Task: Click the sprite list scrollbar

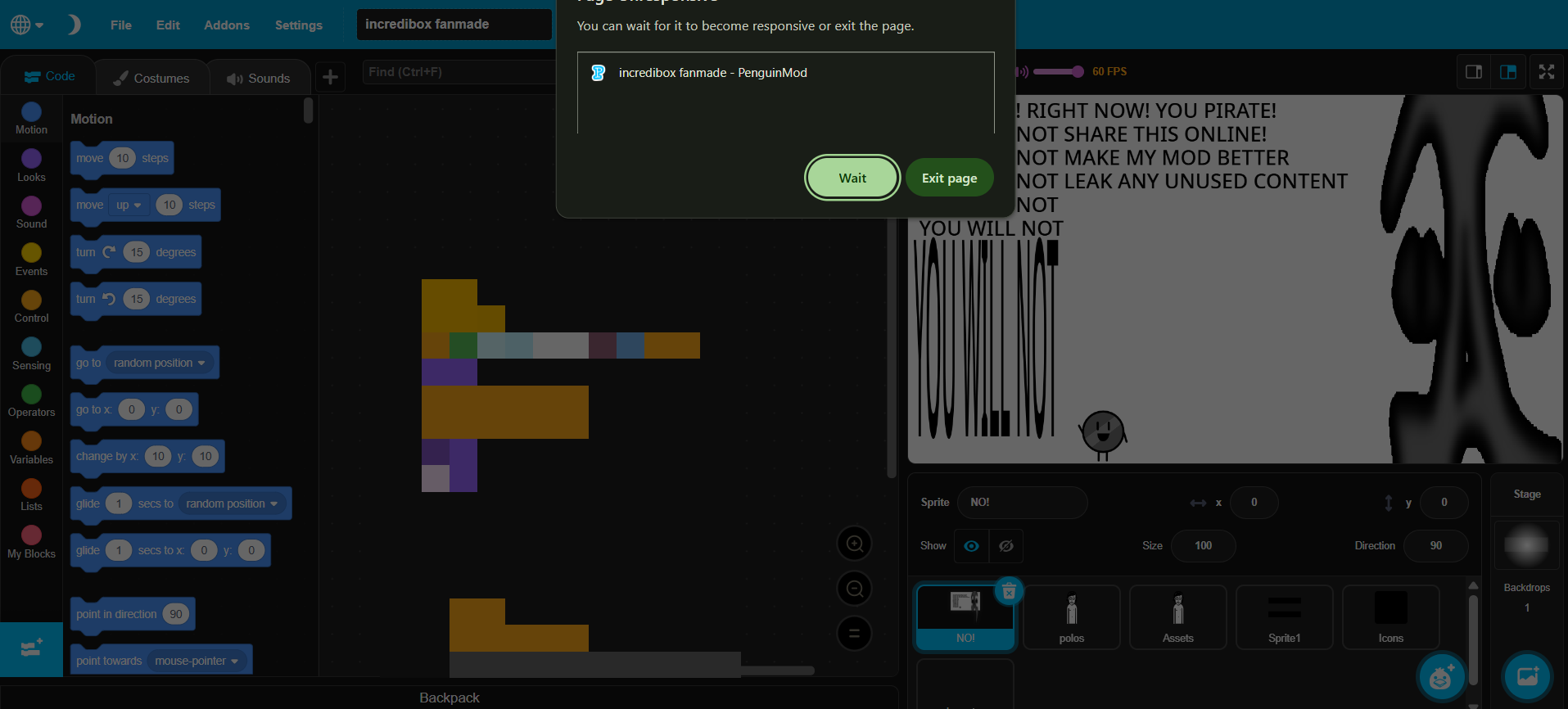Action: pos(1473,639)
